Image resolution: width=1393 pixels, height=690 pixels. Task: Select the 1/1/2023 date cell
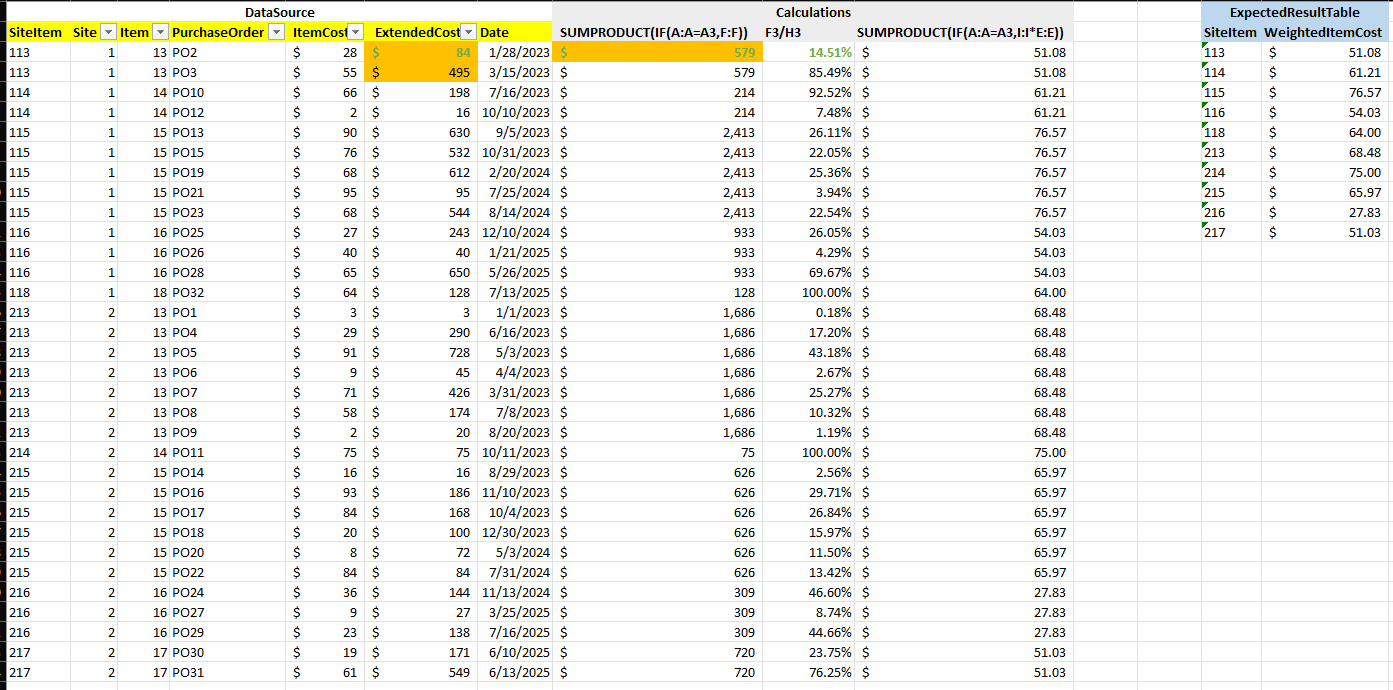[515, 312]
